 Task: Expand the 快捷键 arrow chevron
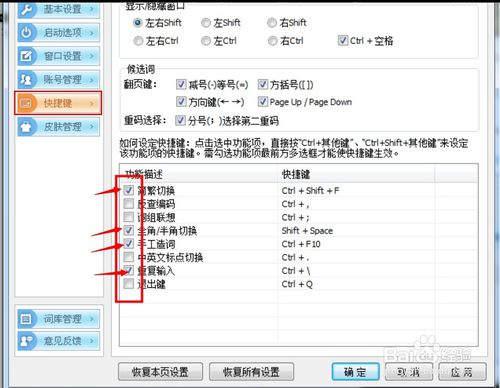[92, 103]
